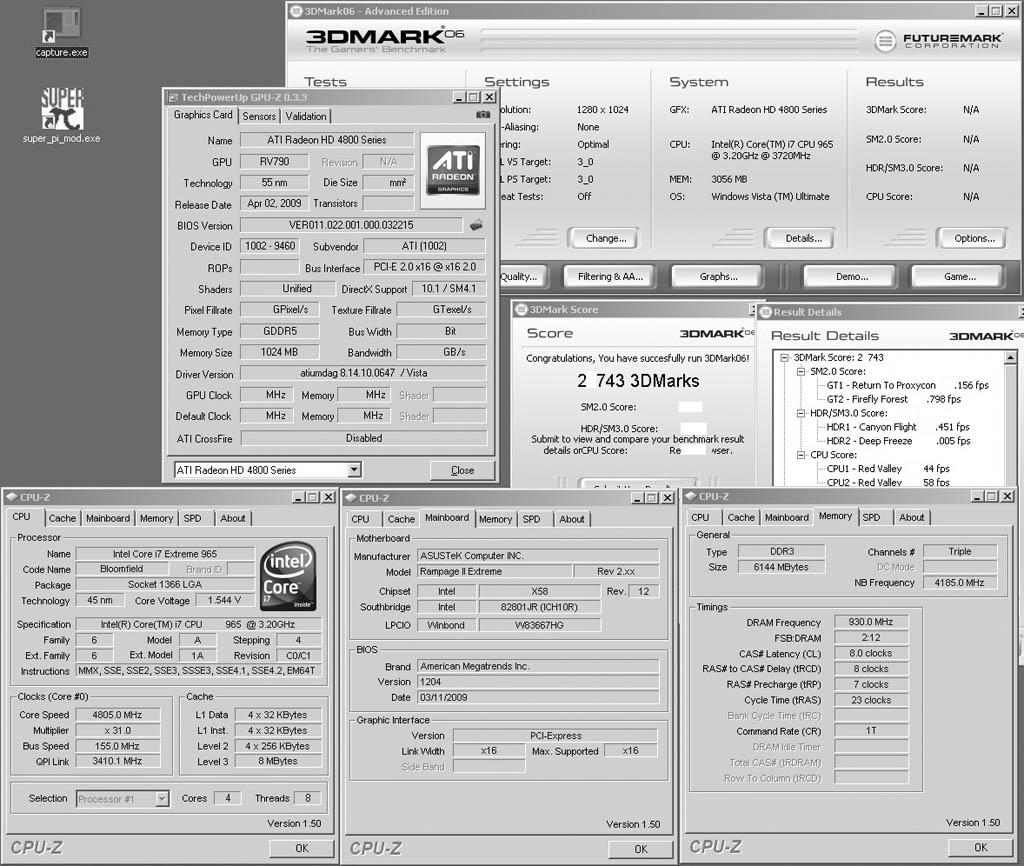Image resolution: width=1024 pixels, height=866 pixels.
Task: Open About tab in the CPU-Z Memory window
Action: point(911,517)
